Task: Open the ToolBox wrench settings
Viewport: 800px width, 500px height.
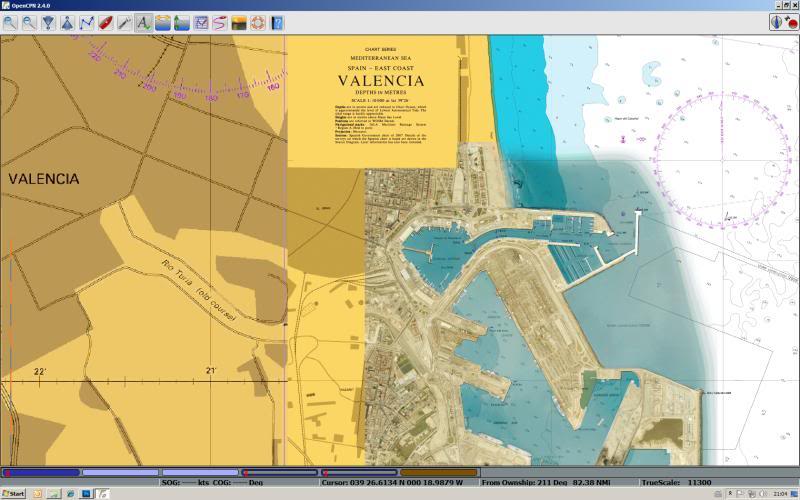Action: point(124,22)
